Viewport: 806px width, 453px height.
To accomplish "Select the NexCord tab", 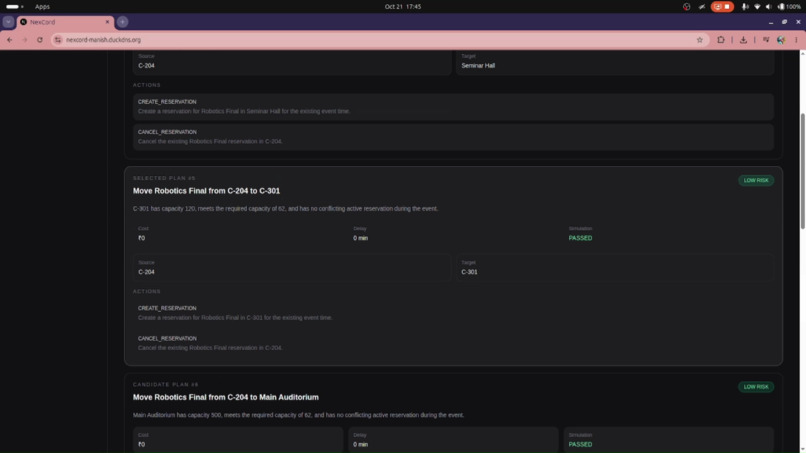I will click(65, 22).
